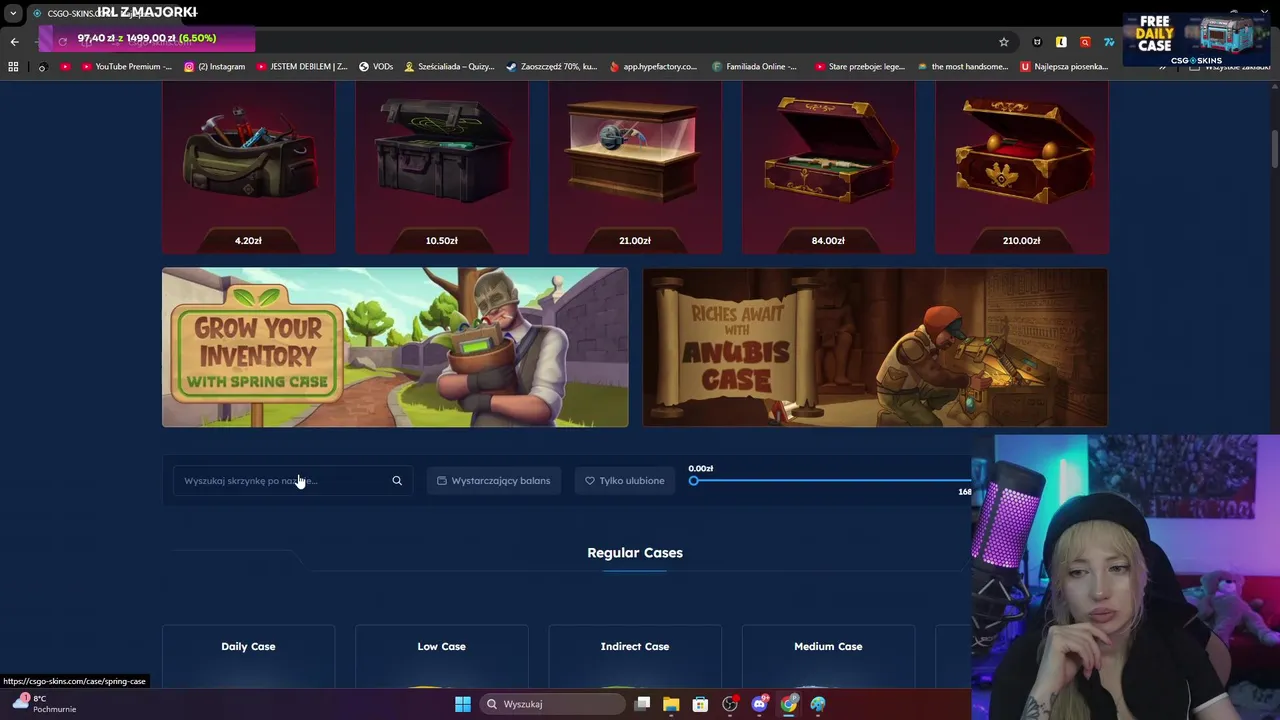Click the taskbar Wyszukaj search box
Screen dimensions: 1280x720
tap(552, 704)
